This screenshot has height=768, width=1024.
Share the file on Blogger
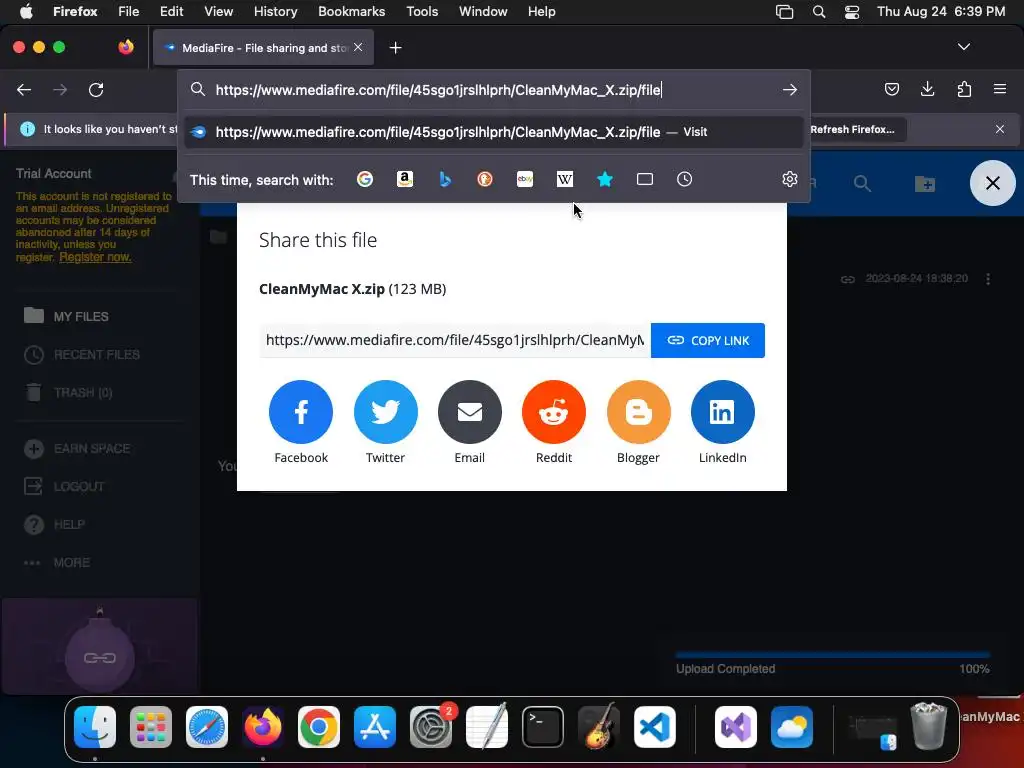pos(639,412)
